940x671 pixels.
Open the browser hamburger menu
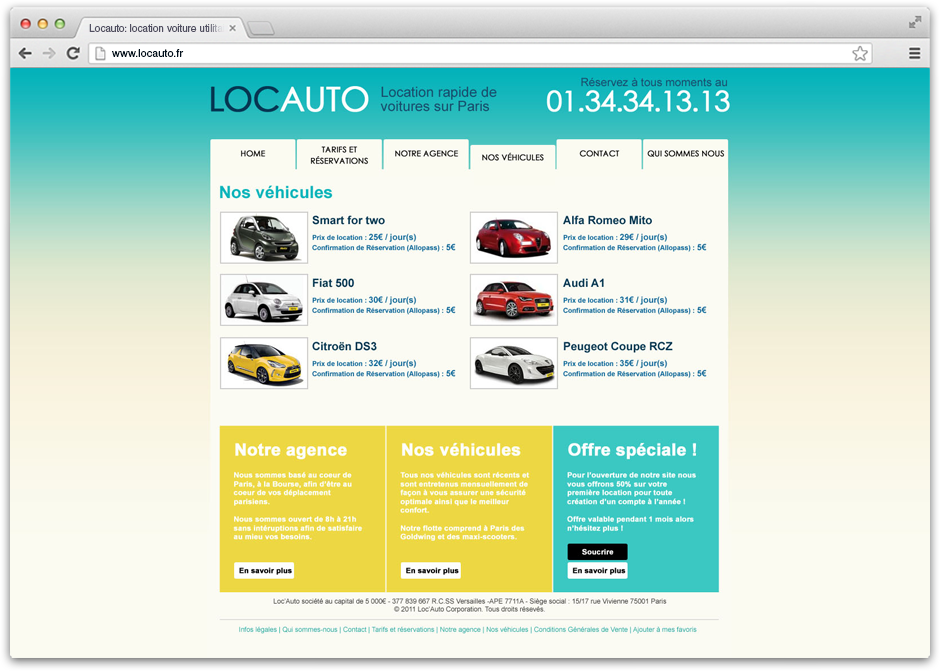pos(914,54)
